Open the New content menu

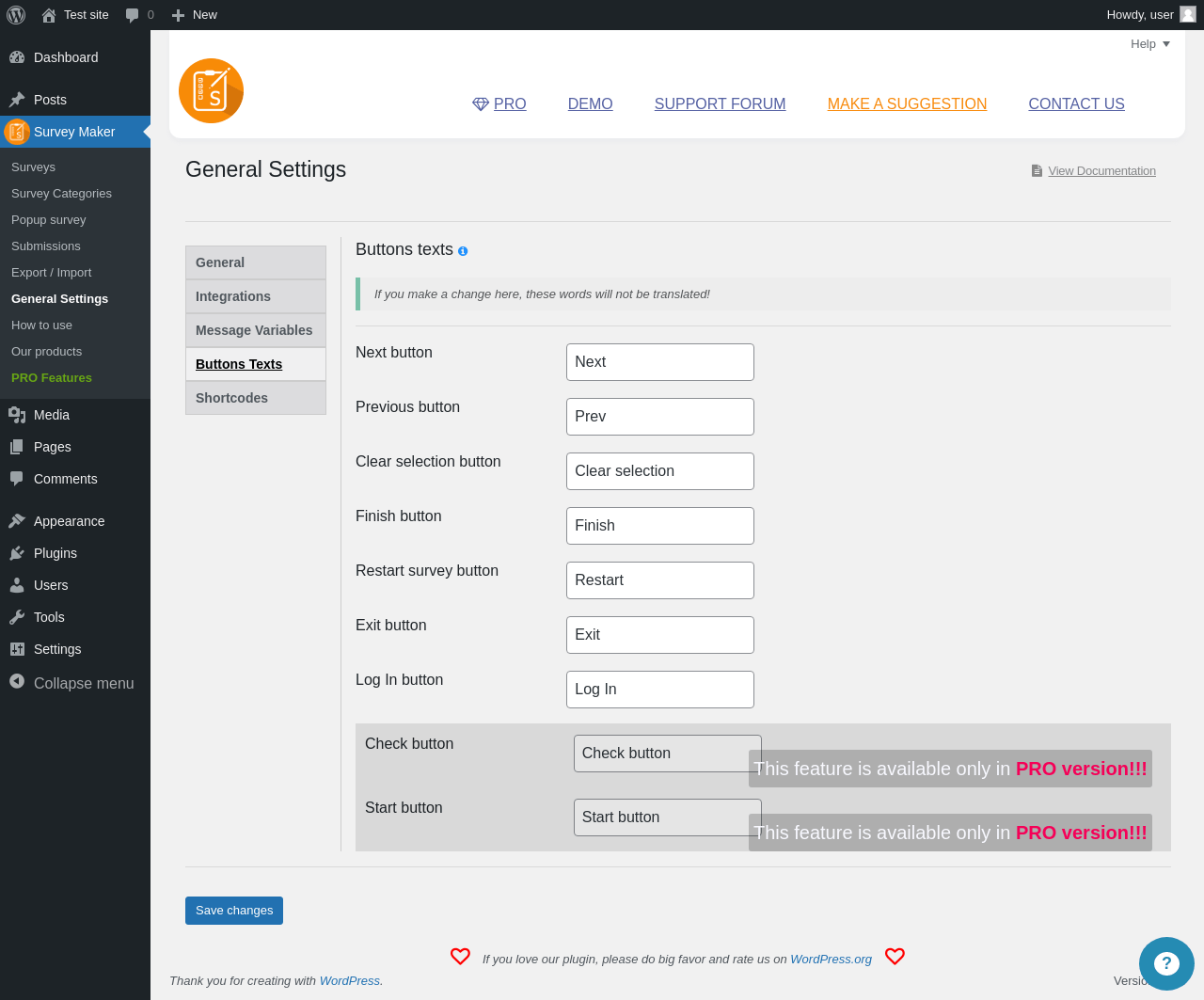(x=195, y=15)
